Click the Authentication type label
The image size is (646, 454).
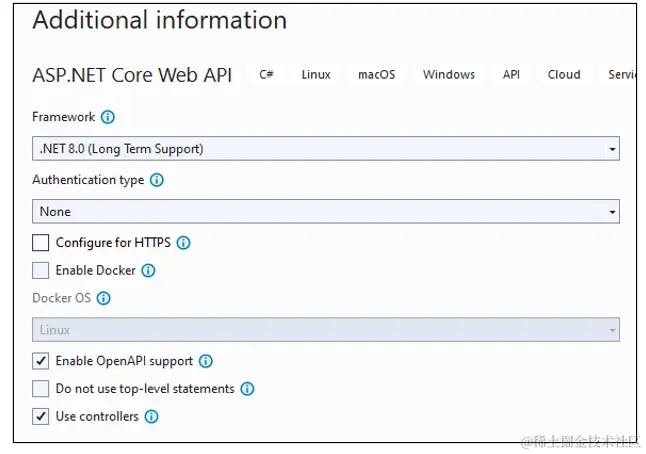88,180
